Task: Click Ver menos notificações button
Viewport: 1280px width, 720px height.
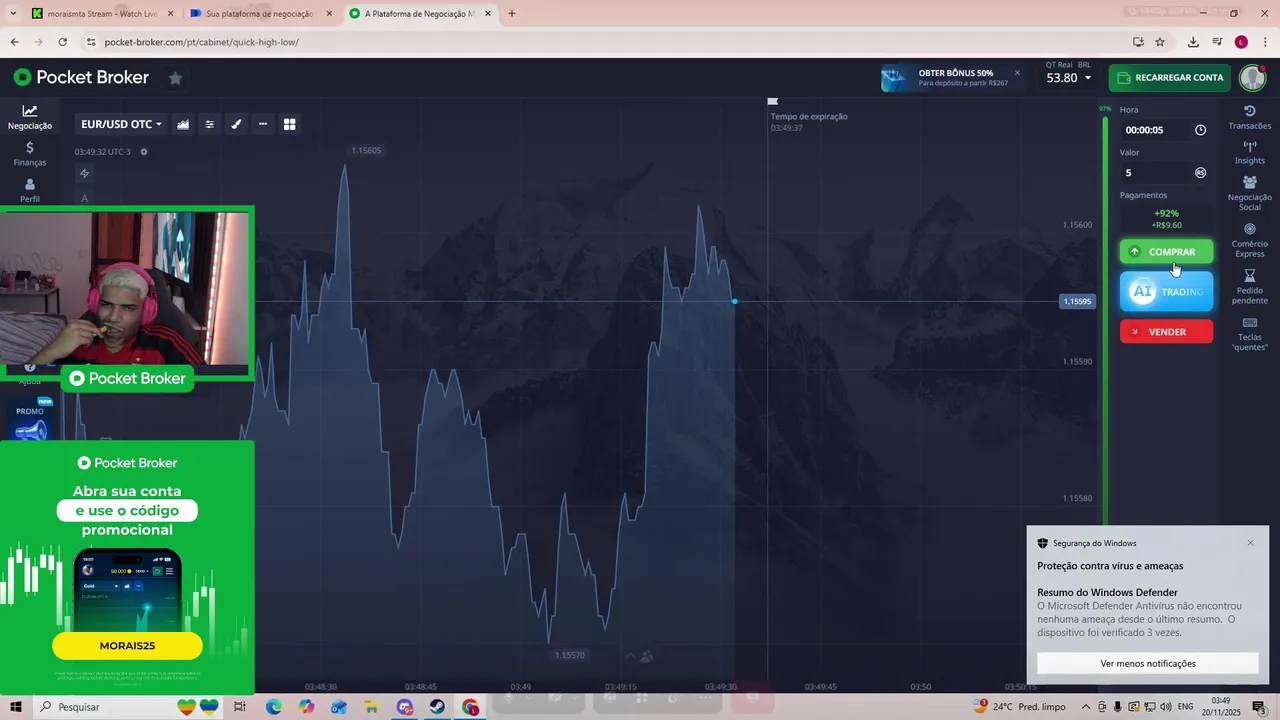Action: (1147, 663)
